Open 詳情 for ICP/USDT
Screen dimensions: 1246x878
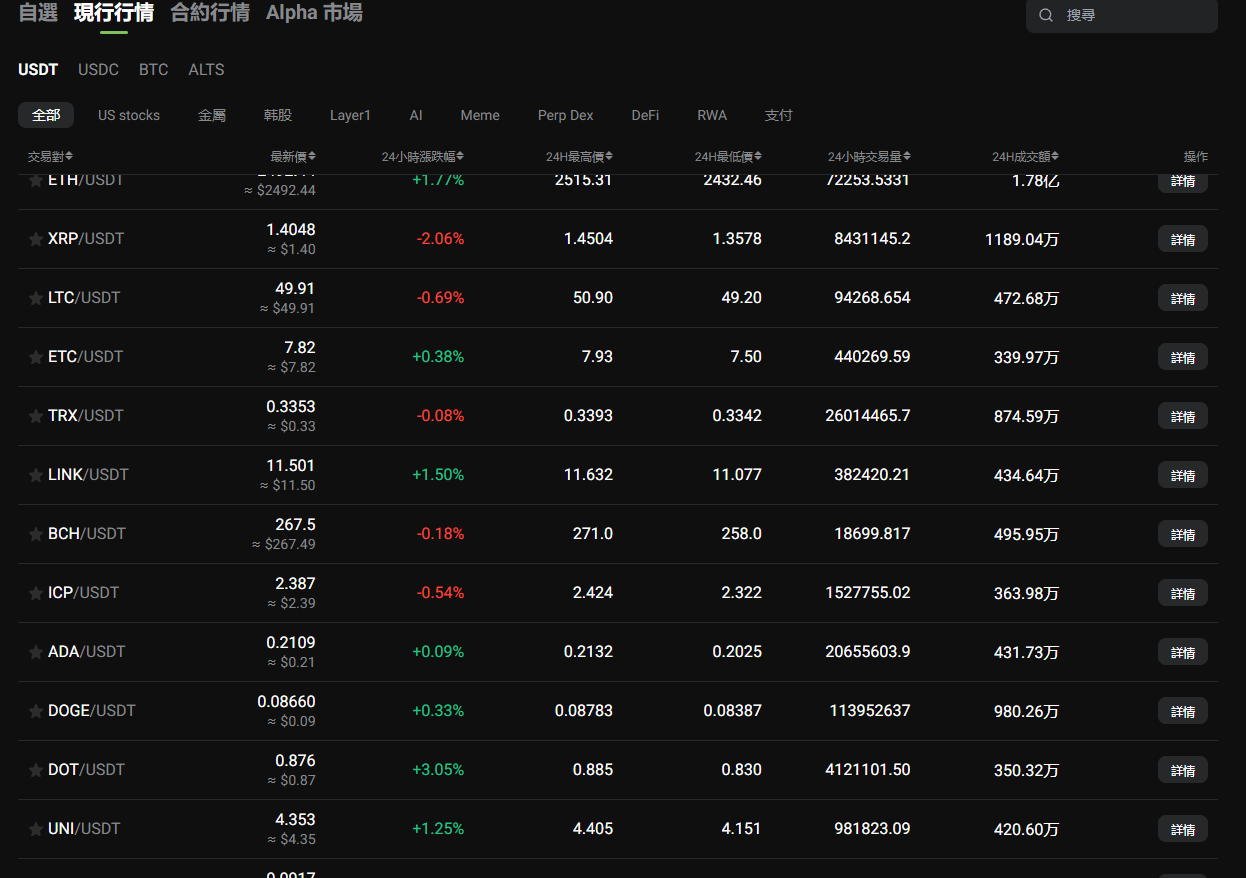[x=1183, y=593]
